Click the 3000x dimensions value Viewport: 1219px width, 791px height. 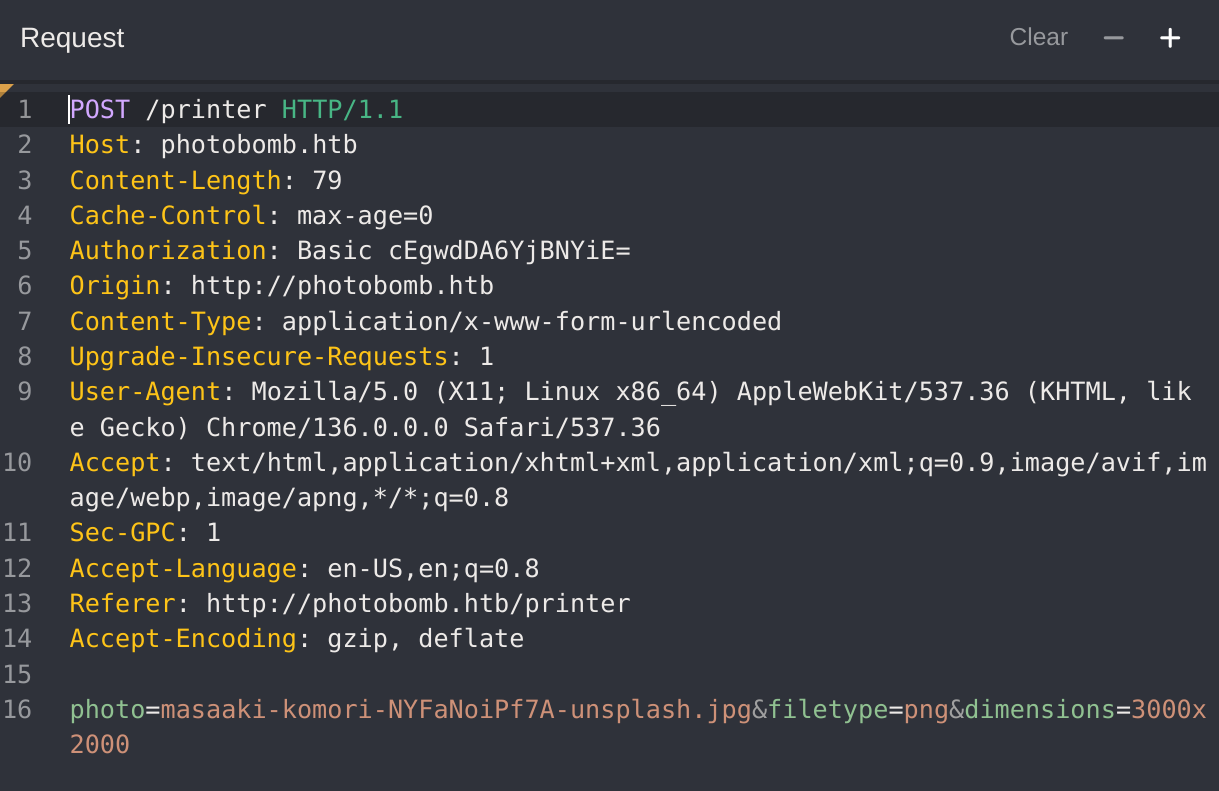click(x=1169, y=710)
